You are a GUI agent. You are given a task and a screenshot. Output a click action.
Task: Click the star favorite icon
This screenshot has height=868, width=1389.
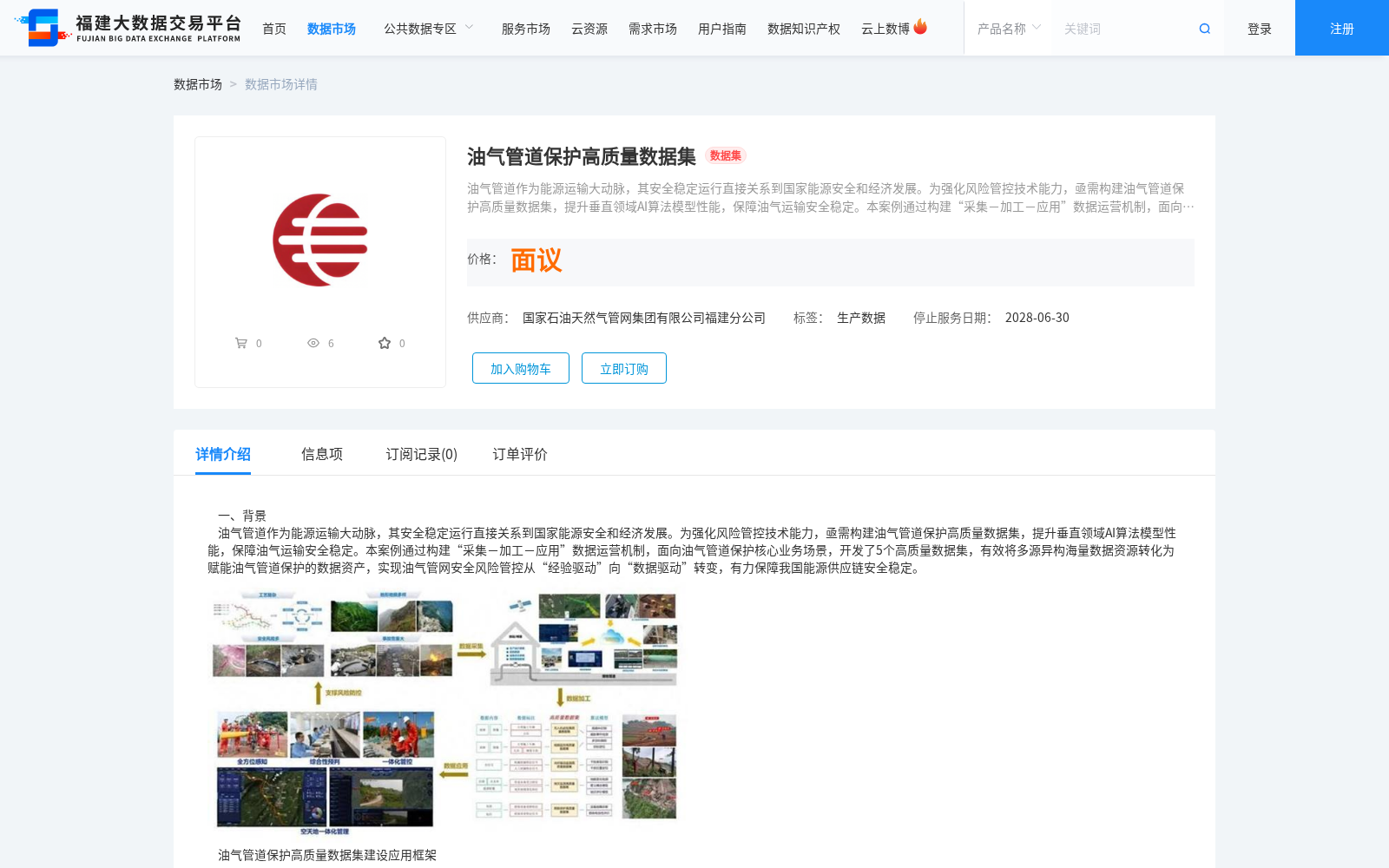[385, 343]
